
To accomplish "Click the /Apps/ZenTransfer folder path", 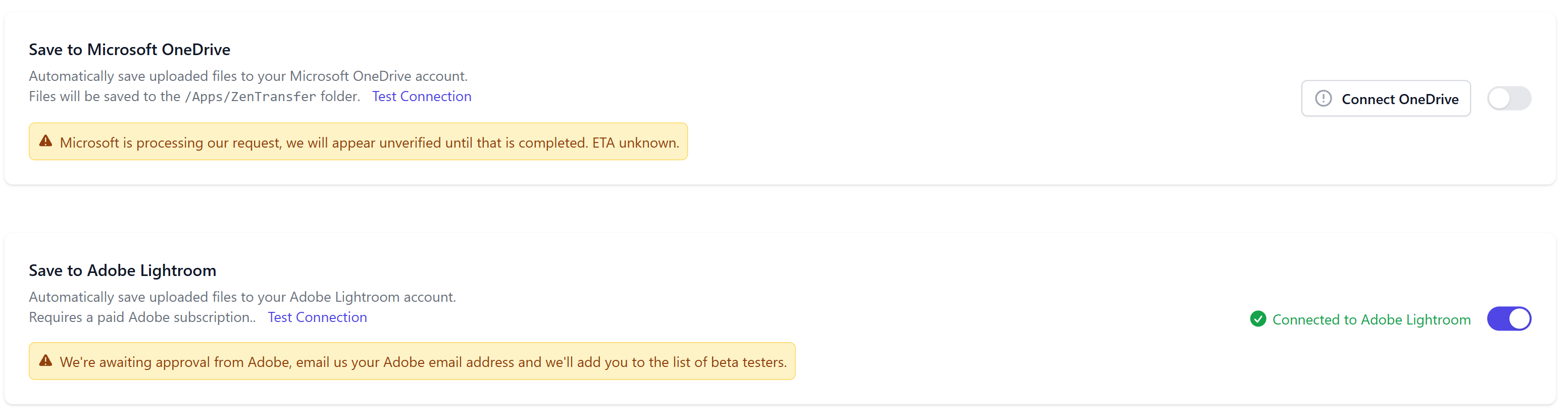I will [250, 97].
